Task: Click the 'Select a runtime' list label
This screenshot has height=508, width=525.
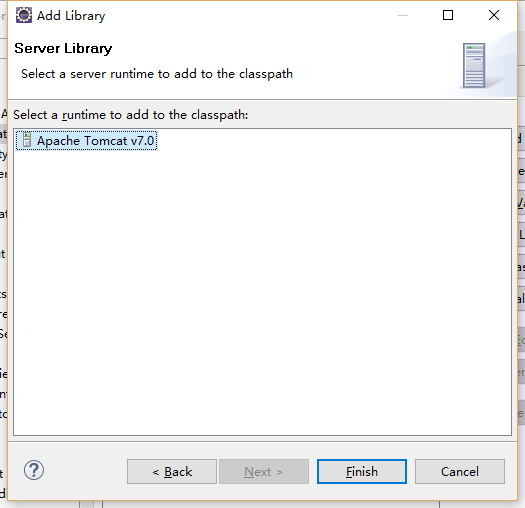Action: tap(131, 115)
